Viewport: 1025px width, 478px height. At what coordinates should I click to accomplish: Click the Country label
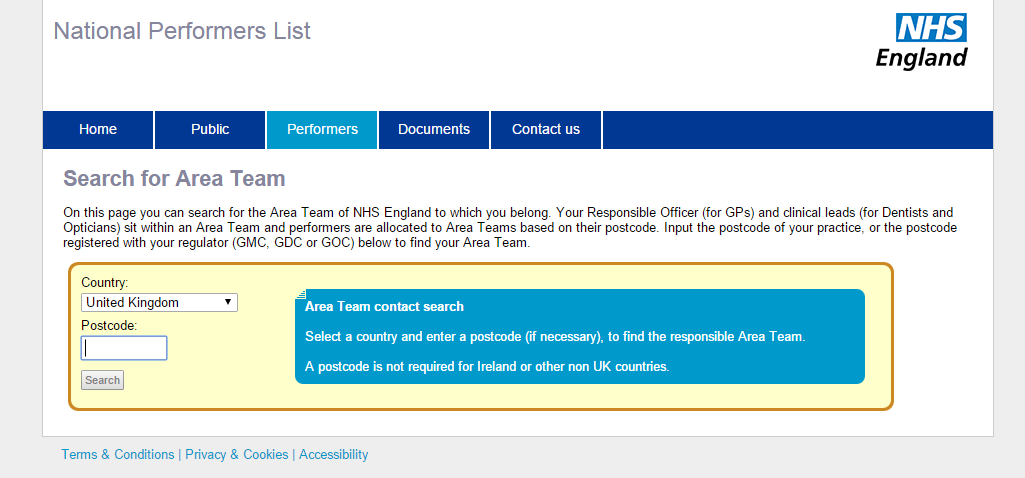[105, 283]
